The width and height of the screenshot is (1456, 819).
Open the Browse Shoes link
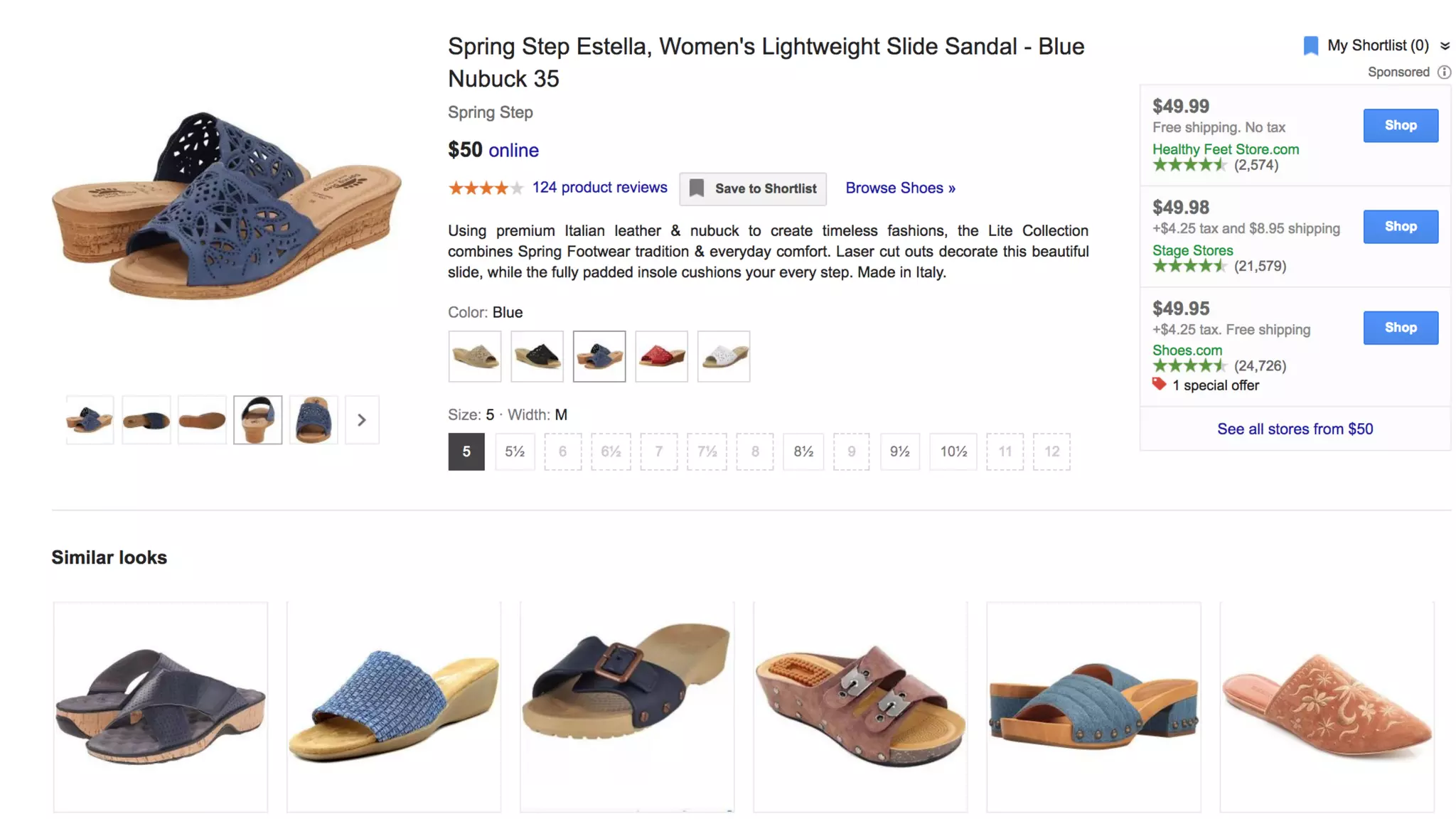click(x=900, y=188)
